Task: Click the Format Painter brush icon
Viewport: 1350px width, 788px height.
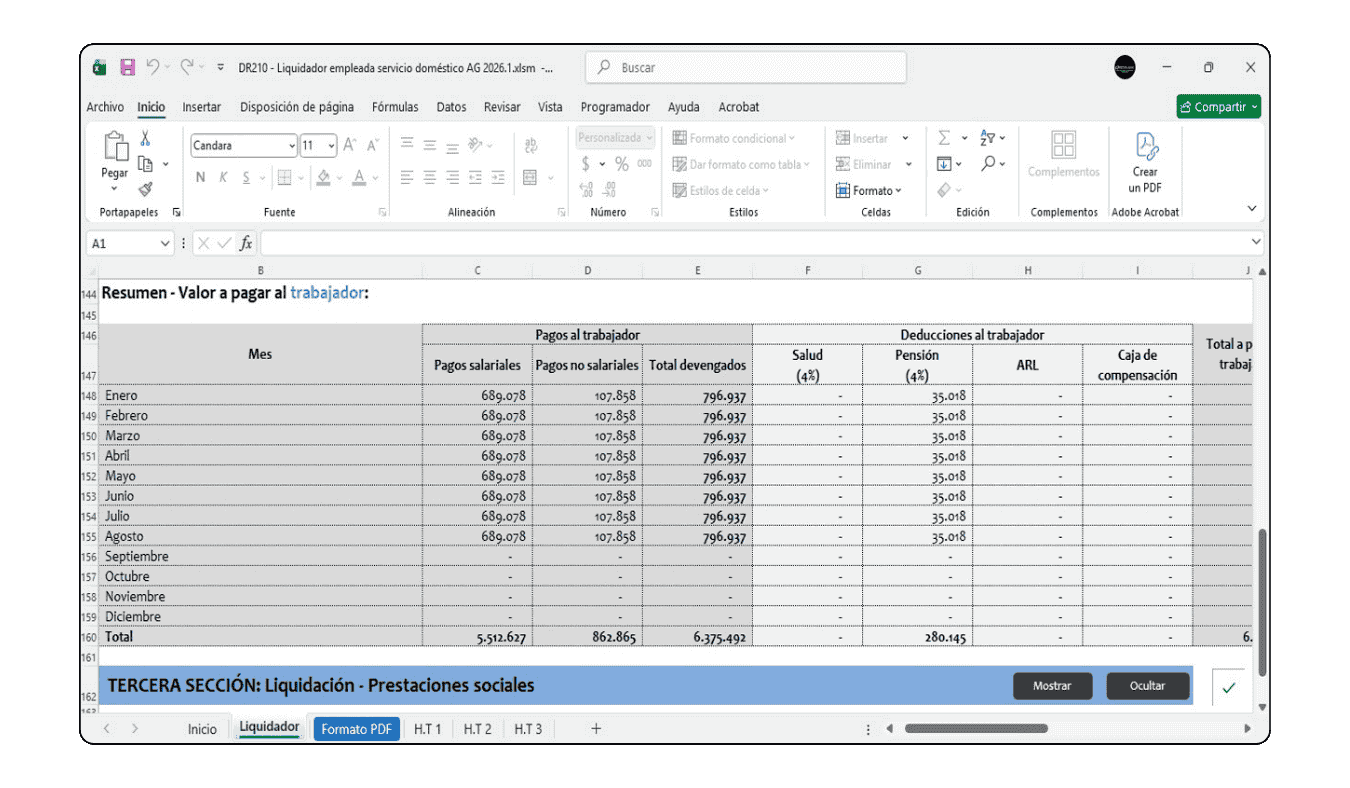Action: (145, 188)
